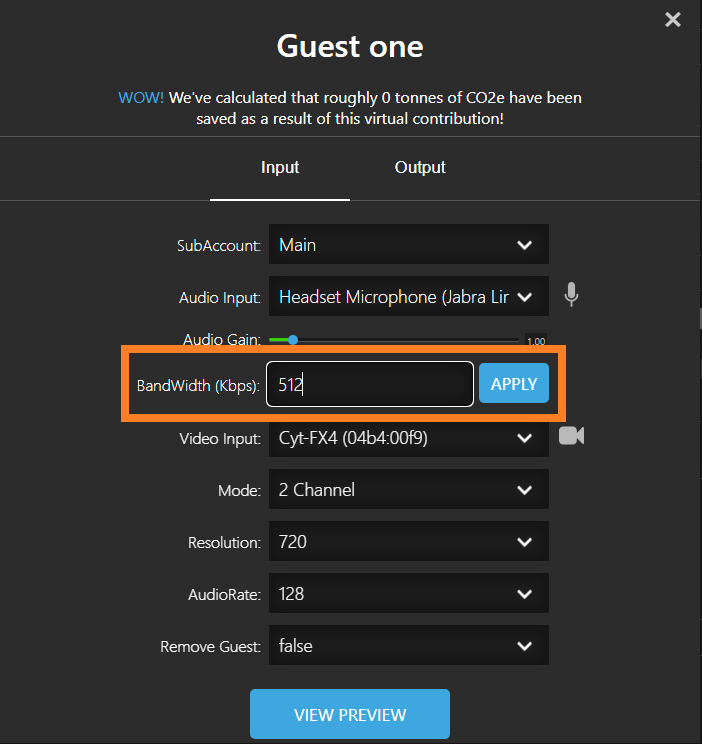Click the BandWidth (Kbps) input field
Viewport: 702px width, 744px height.
pyautogui.click(x=370, y=384)
